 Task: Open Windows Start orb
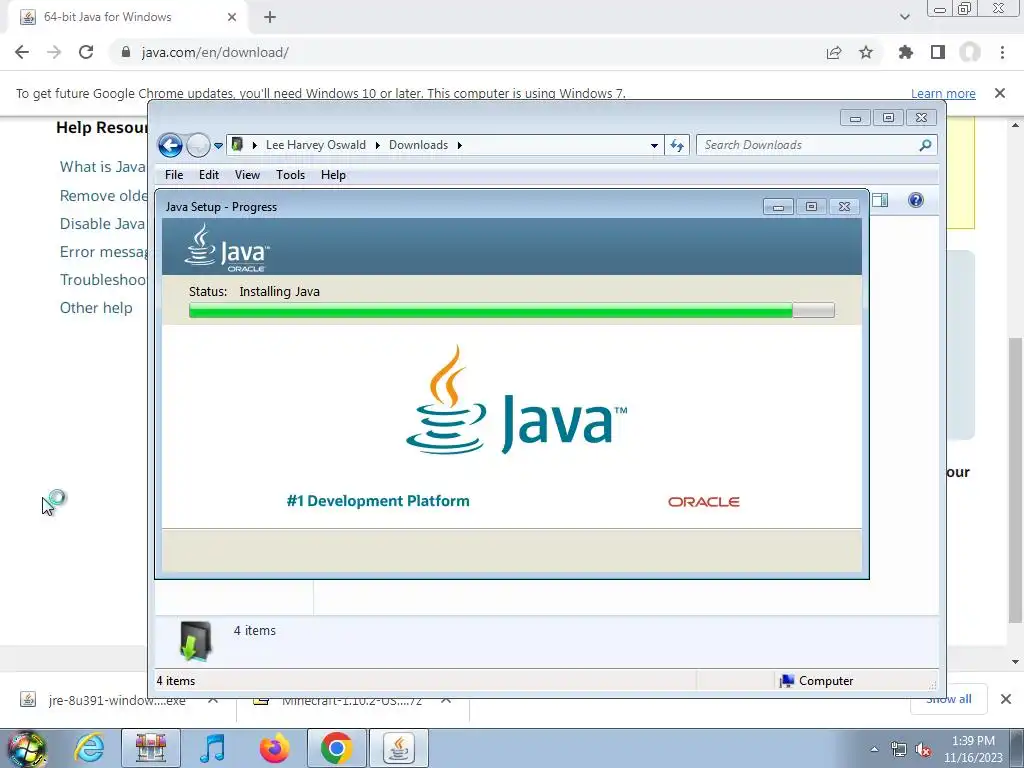click(x=27, y=748)
